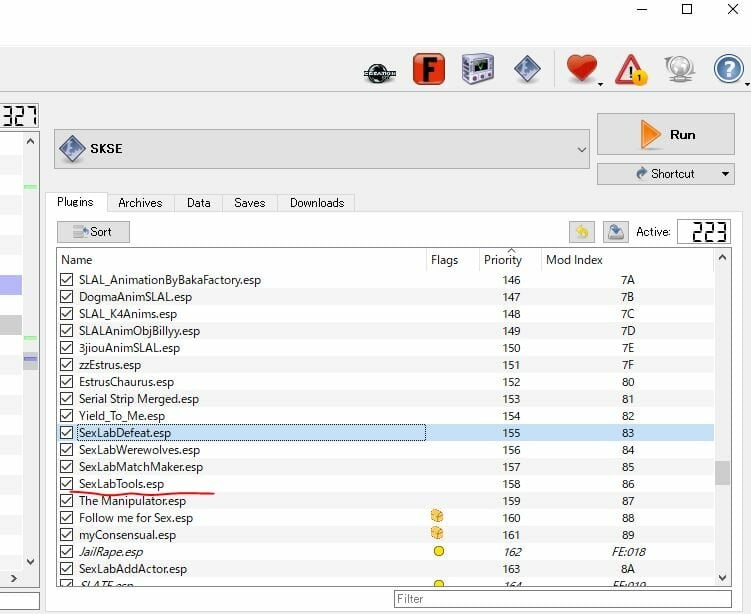Click mod index value 7A
The image size is (751, 614).
pos(627,280)
